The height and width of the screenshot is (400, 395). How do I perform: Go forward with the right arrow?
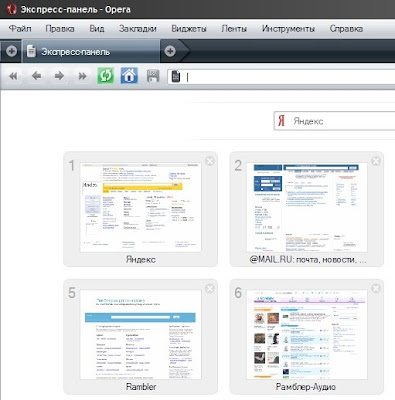pos(59,76)
